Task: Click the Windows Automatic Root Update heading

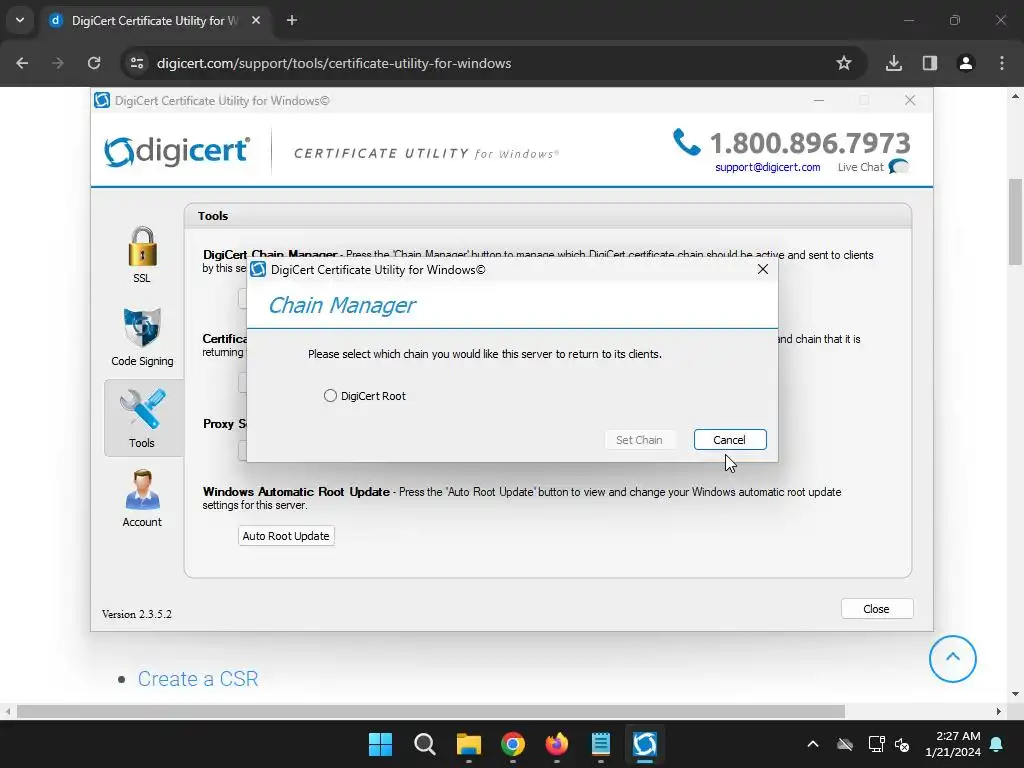Action: tap(296, 492)
